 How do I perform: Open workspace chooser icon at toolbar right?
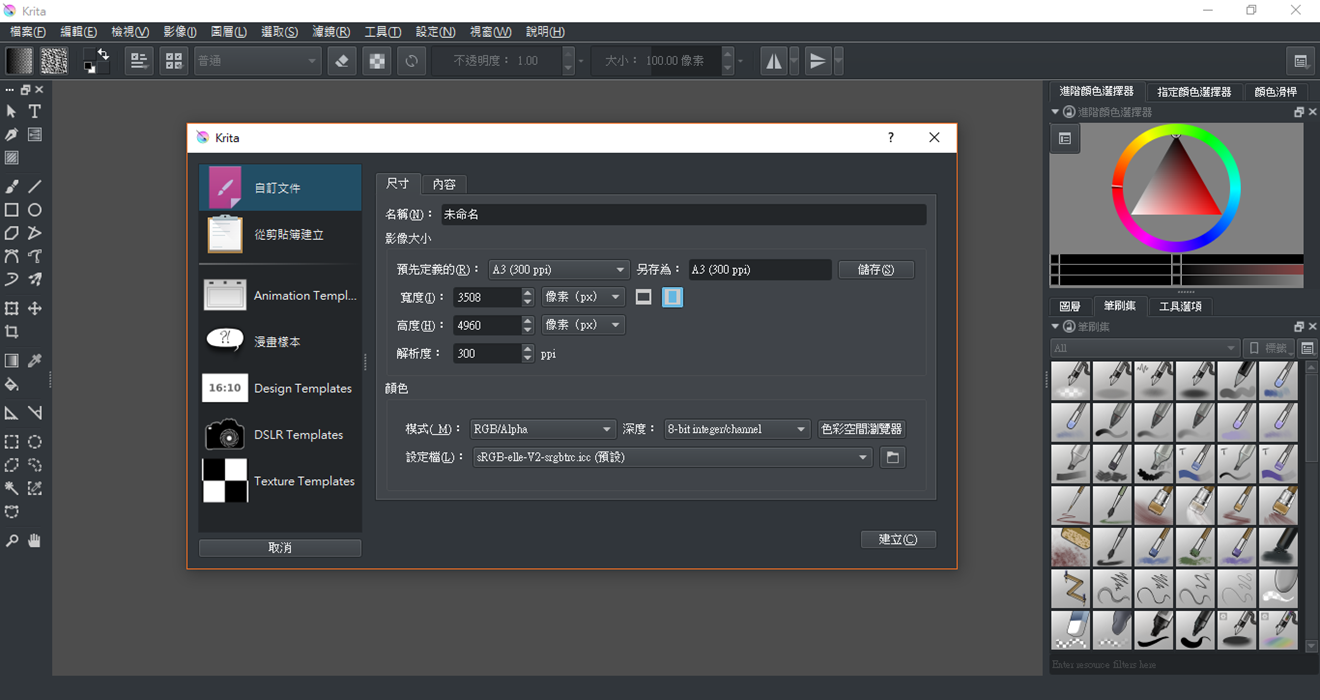coord(1301,61)
